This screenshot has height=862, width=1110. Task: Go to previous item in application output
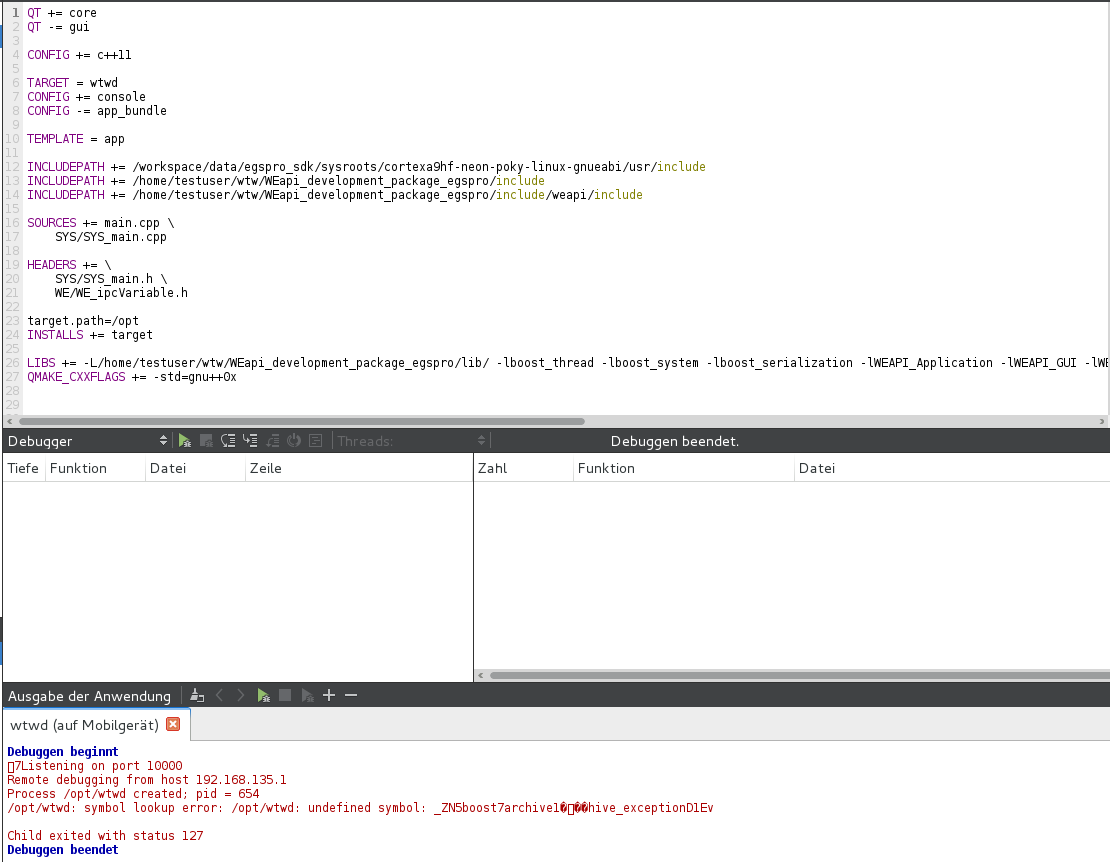[219, 696]
